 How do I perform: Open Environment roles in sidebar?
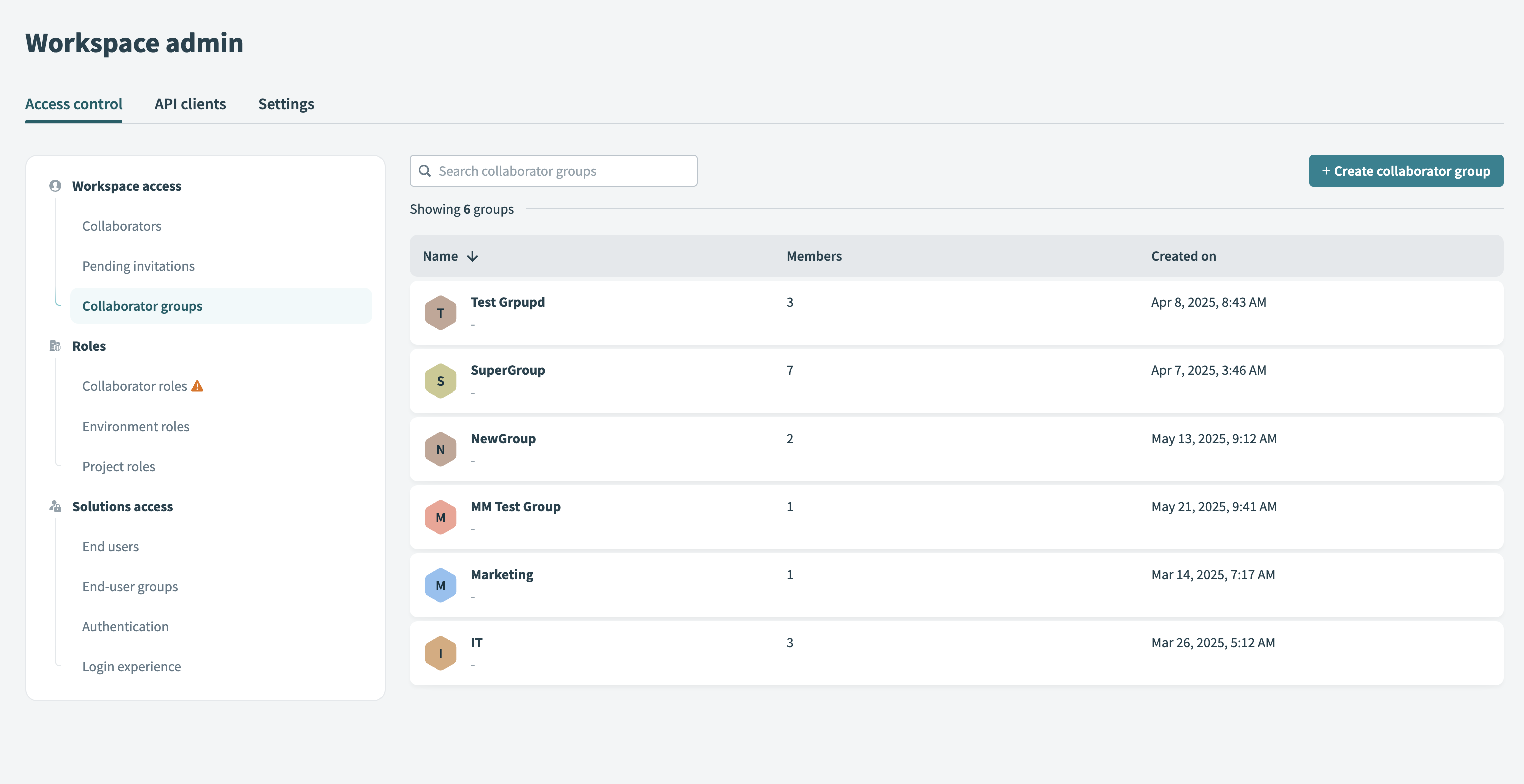[x=136, y=427]
